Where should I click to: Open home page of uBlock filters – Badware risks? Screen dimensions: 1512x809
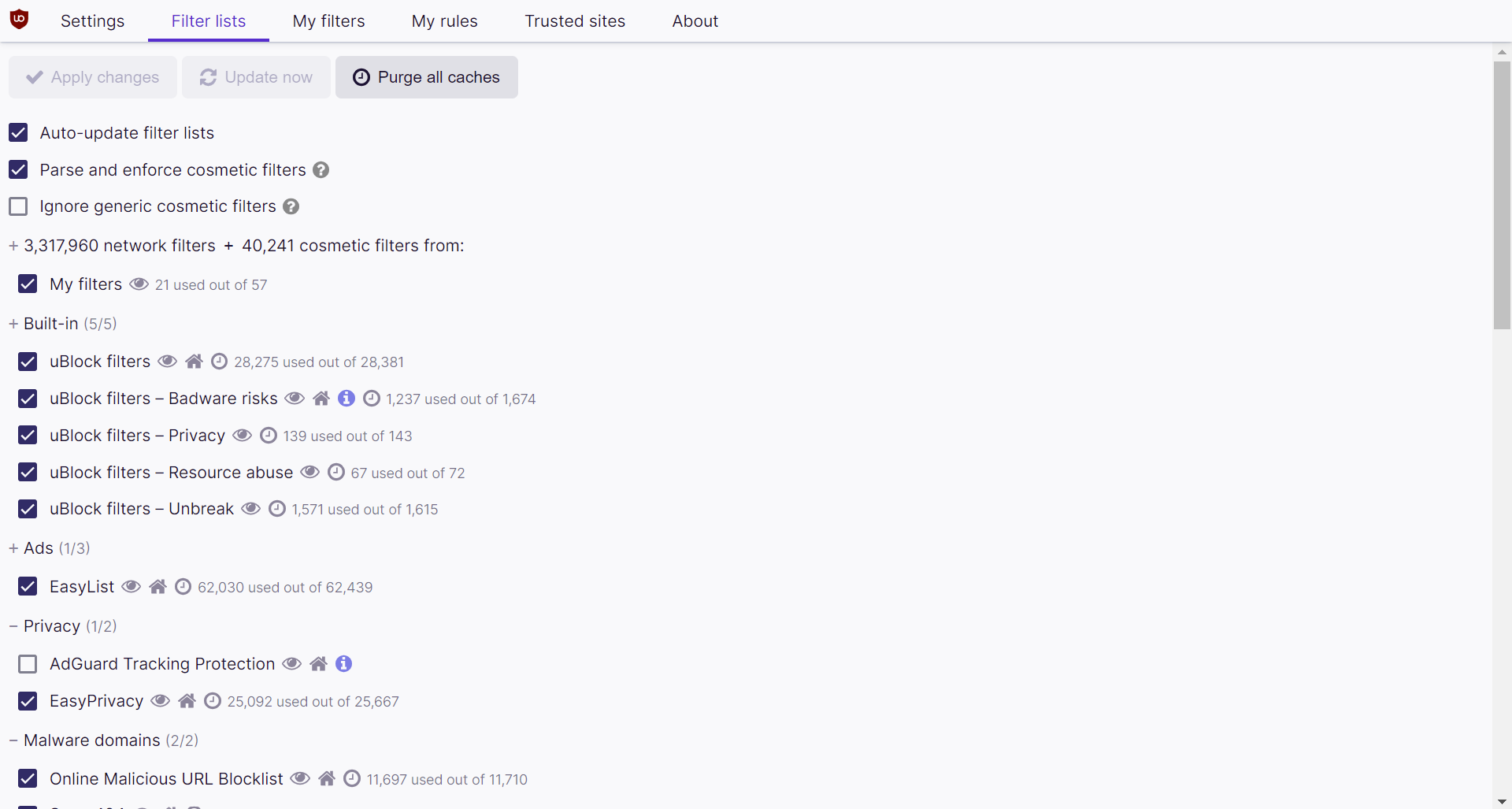322,399
